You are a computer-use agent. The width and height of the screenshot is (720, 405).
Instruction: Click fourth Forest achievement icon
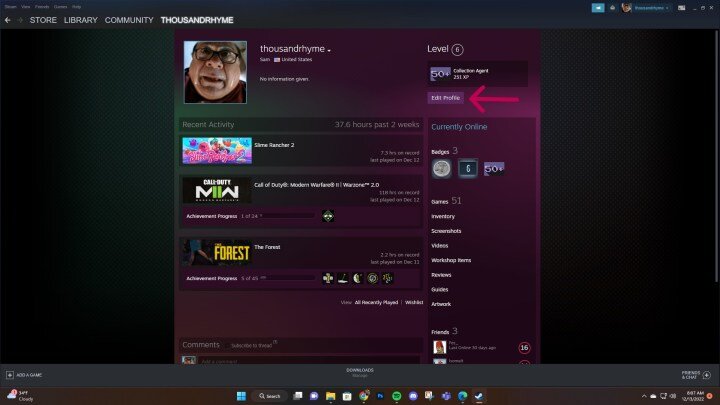[372, 278]
